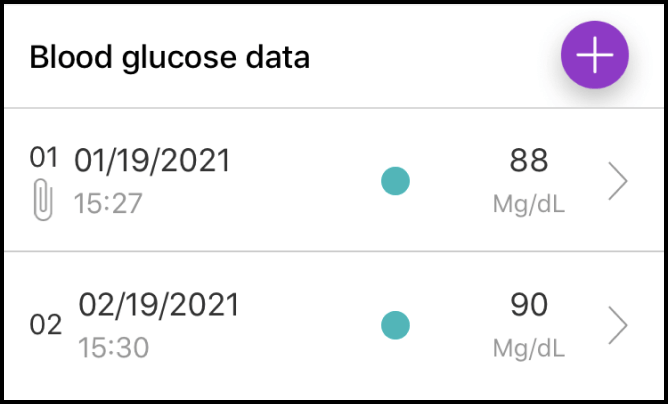Select the 15:27 timestamp
The image size is (668, 404).
point(108,203)
